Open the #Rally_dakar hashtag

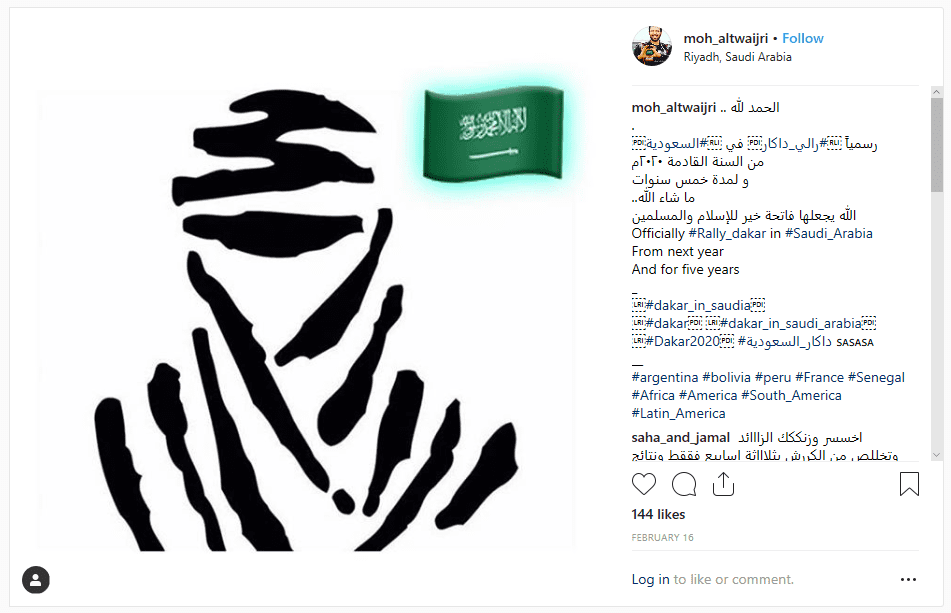[x=727, y=233]
